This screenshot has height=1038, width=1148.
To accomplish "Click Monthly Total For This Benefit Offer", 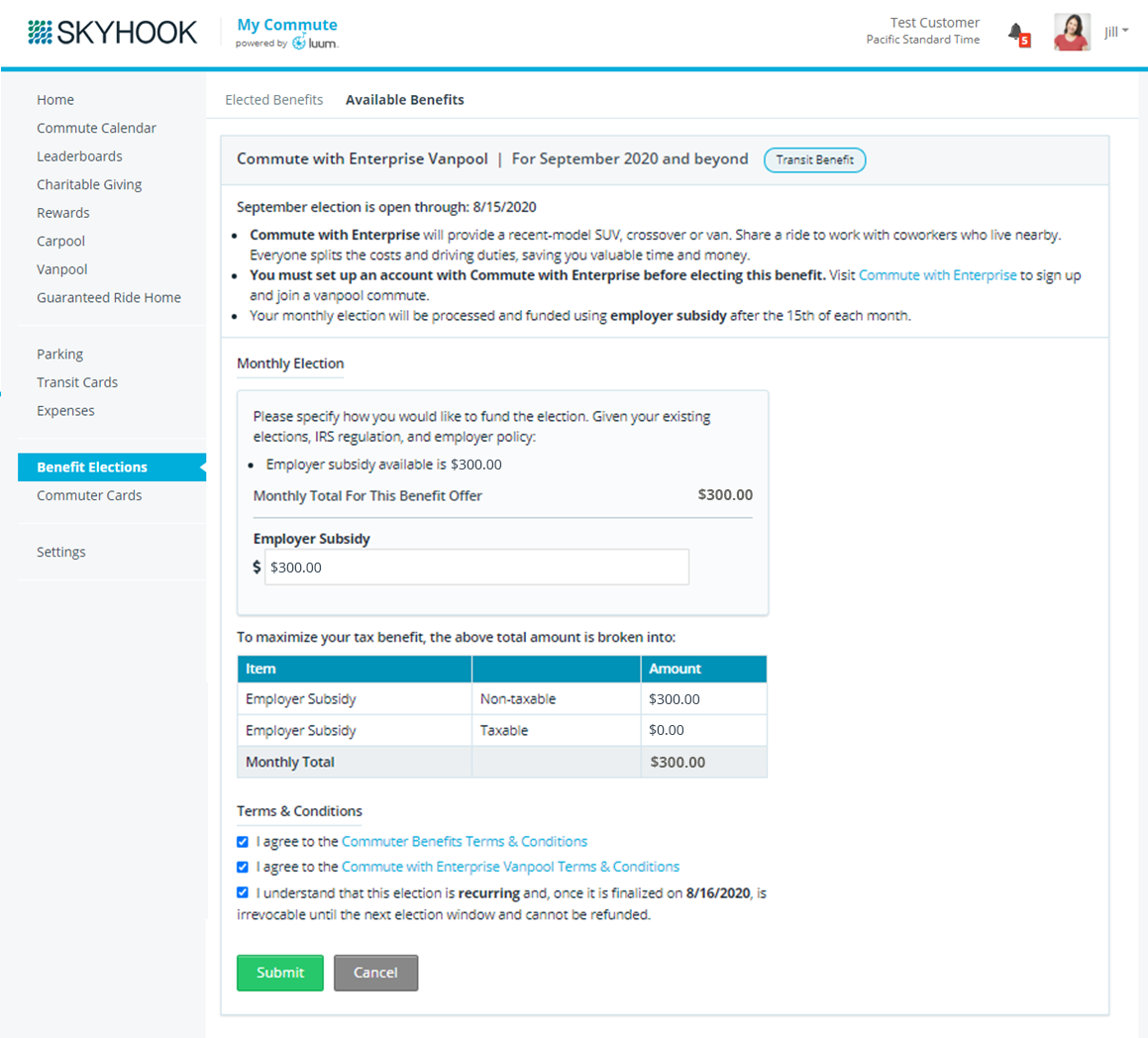I will pyautogui.click(x=367, y=496).
